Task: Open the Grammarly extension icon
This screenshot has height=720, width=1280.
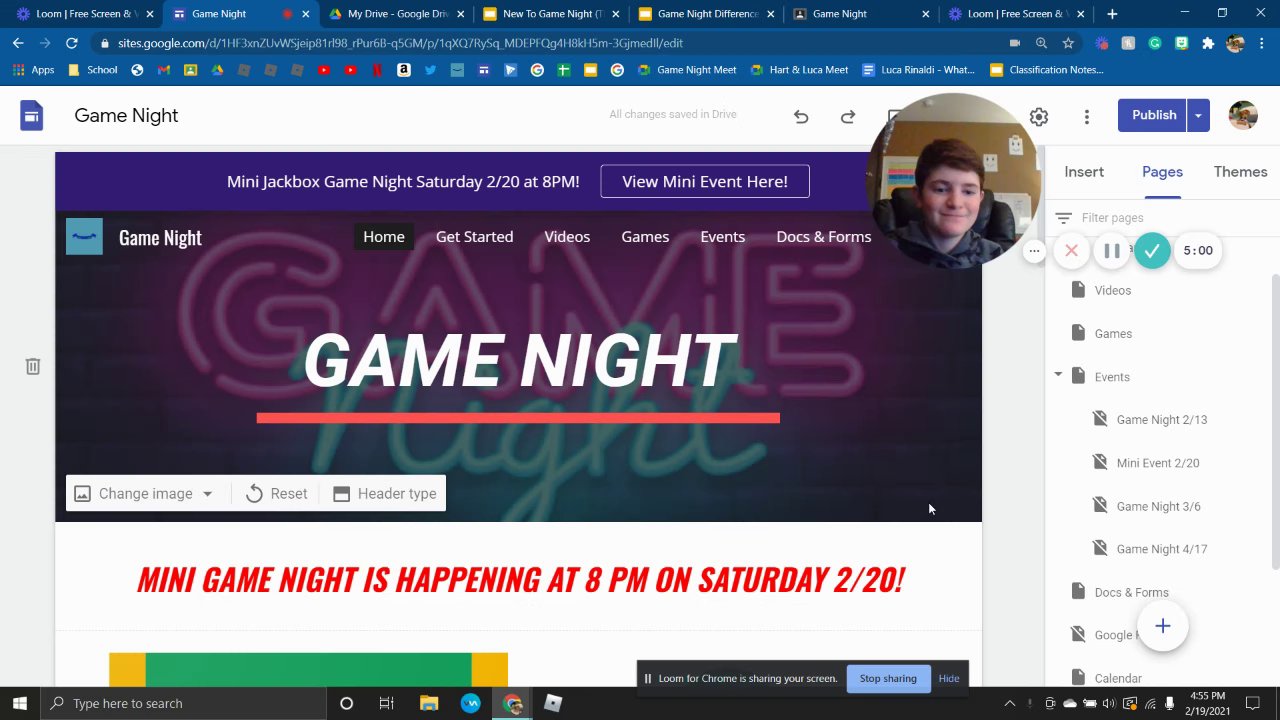Action: [x=1155, y=43]
